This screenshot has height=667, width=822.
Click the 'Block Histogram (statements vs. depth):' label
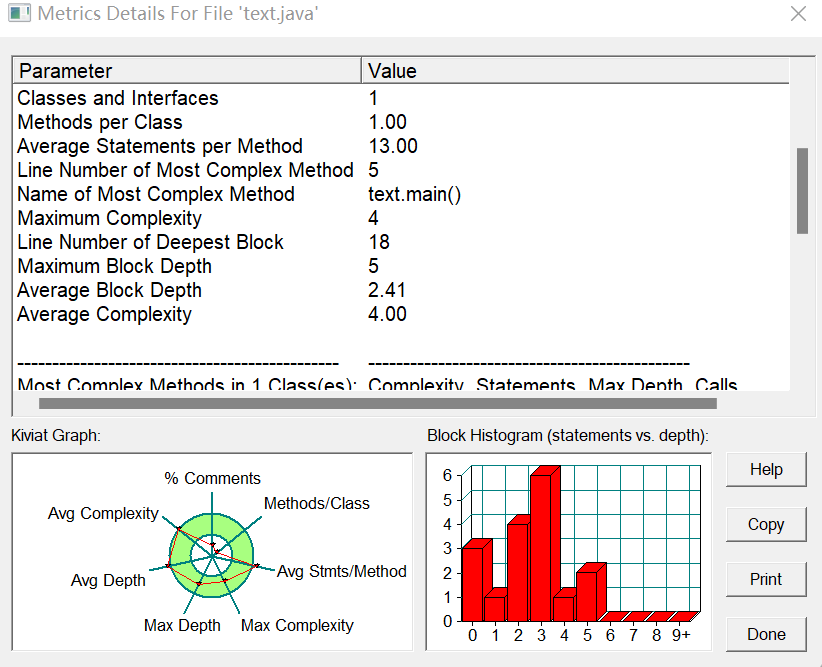click(568, 436)
